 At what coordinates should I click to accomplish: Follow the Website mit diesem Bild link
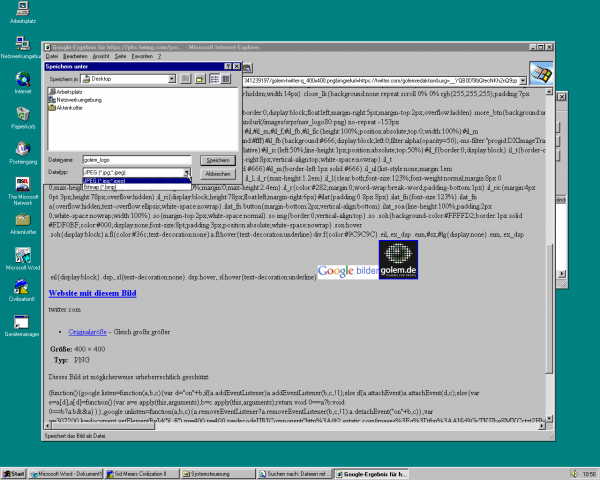92,293
